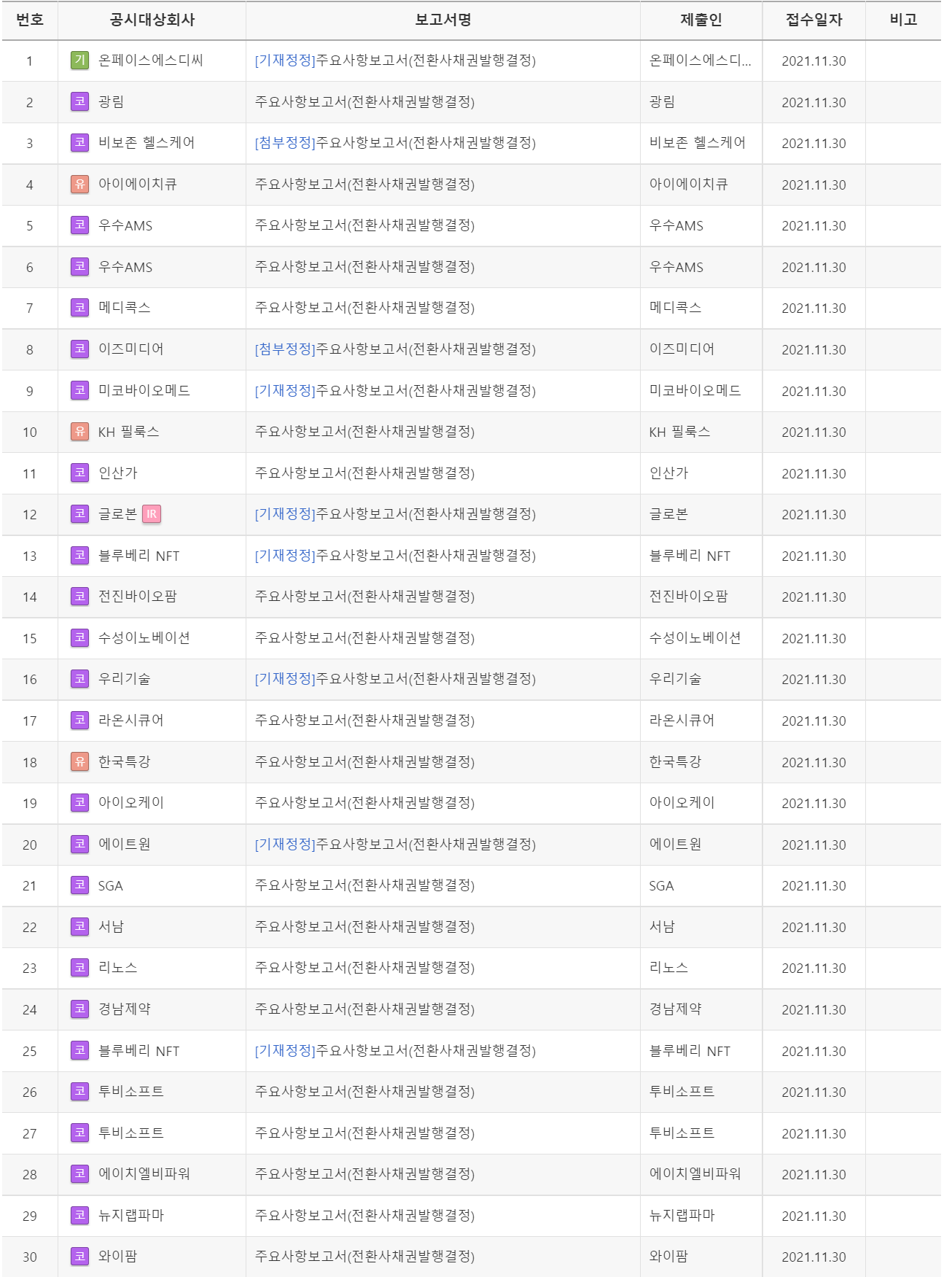The width and height of the screenshot is (952, 1277).
Task: Open the 첨부정정 report for 이즈미디어
Action: point(395,349)
